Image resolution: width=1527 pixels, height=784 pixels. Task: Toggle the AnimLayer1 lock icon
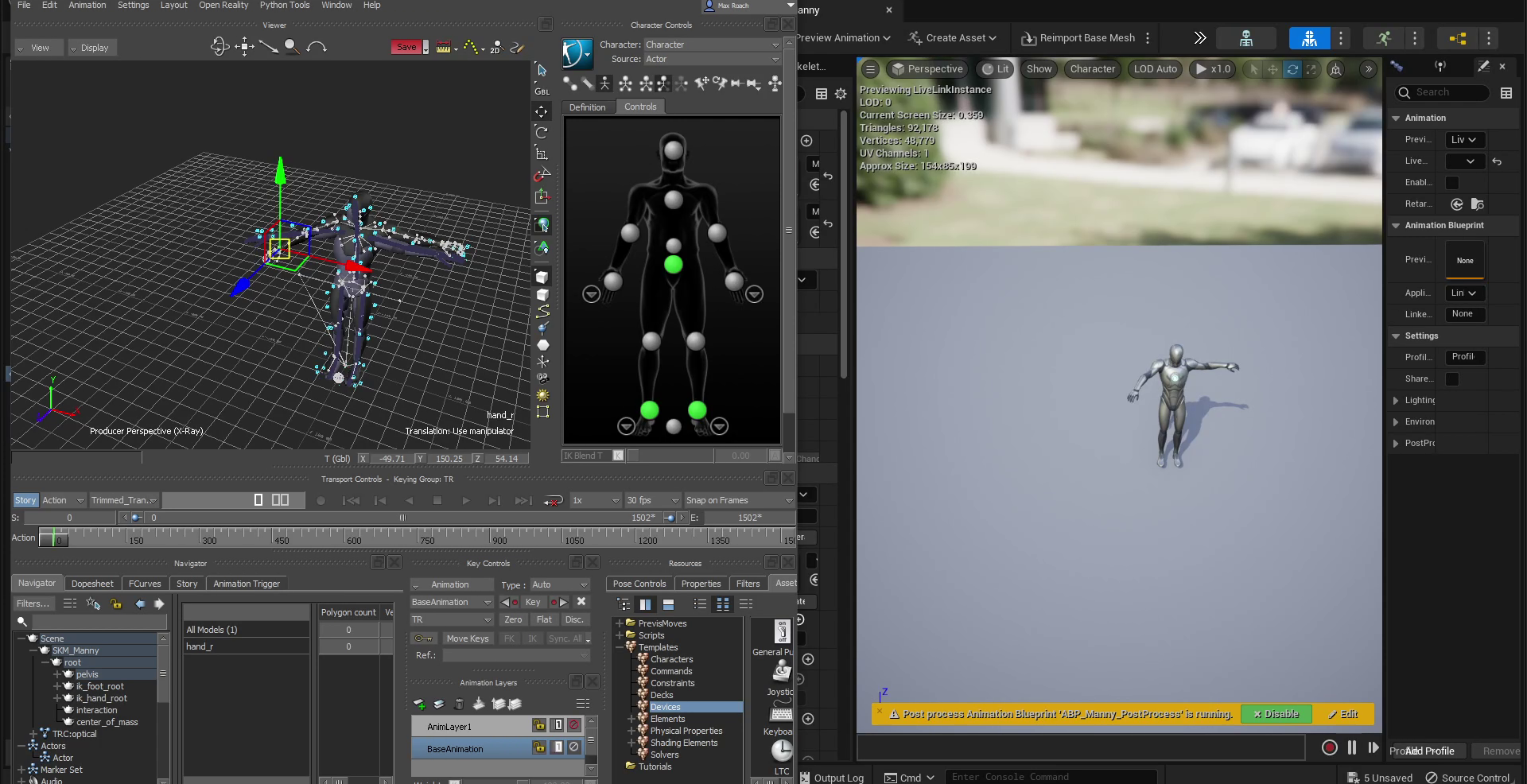539,725
